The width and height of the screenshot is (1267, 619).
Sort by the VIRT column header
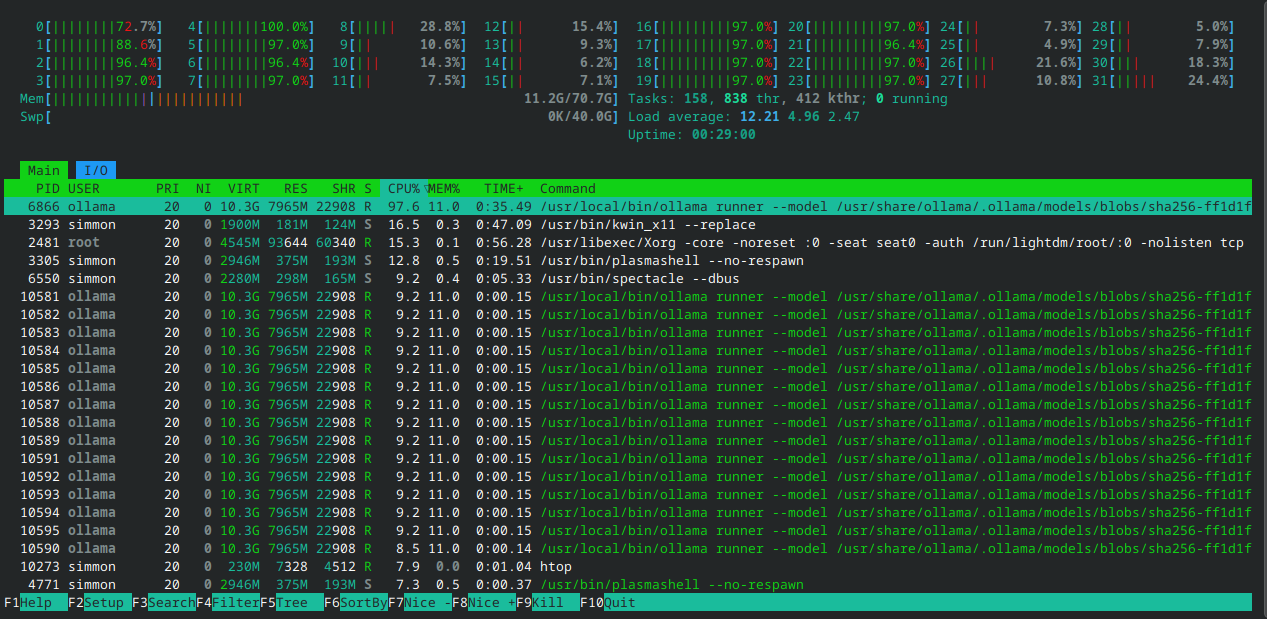pos(244,188)
